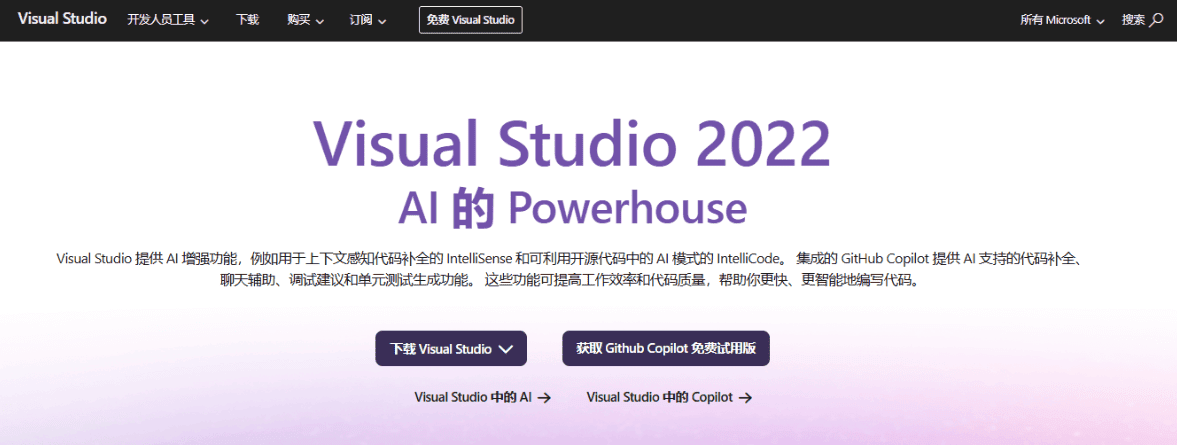Click 获取 Github Copilot 免费试用版 button
This screenshot has width=1177, height=445.
(666, 348)
